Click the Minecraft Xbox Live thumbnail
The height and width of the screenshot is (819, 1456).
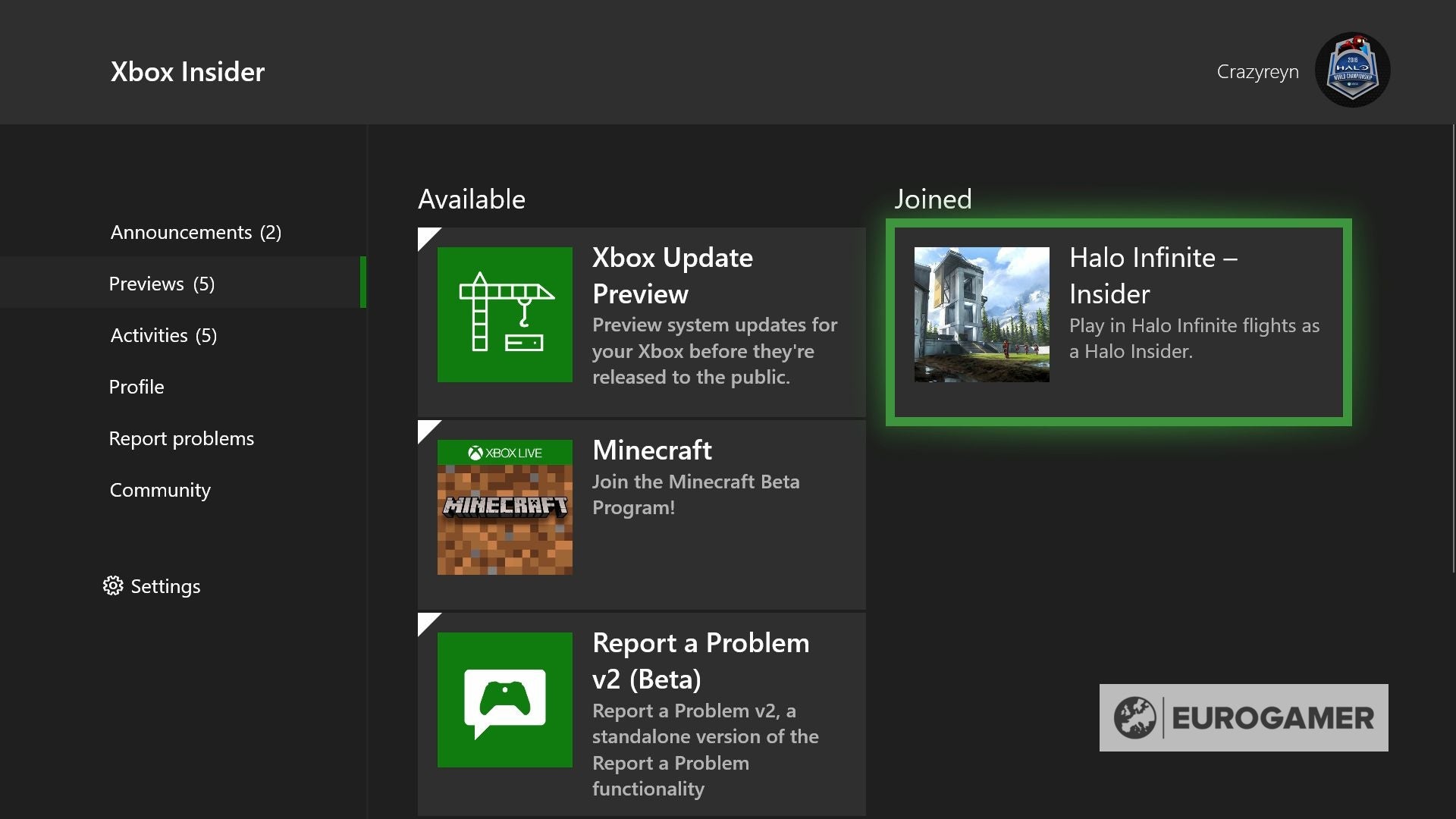(x=505, y=507)
